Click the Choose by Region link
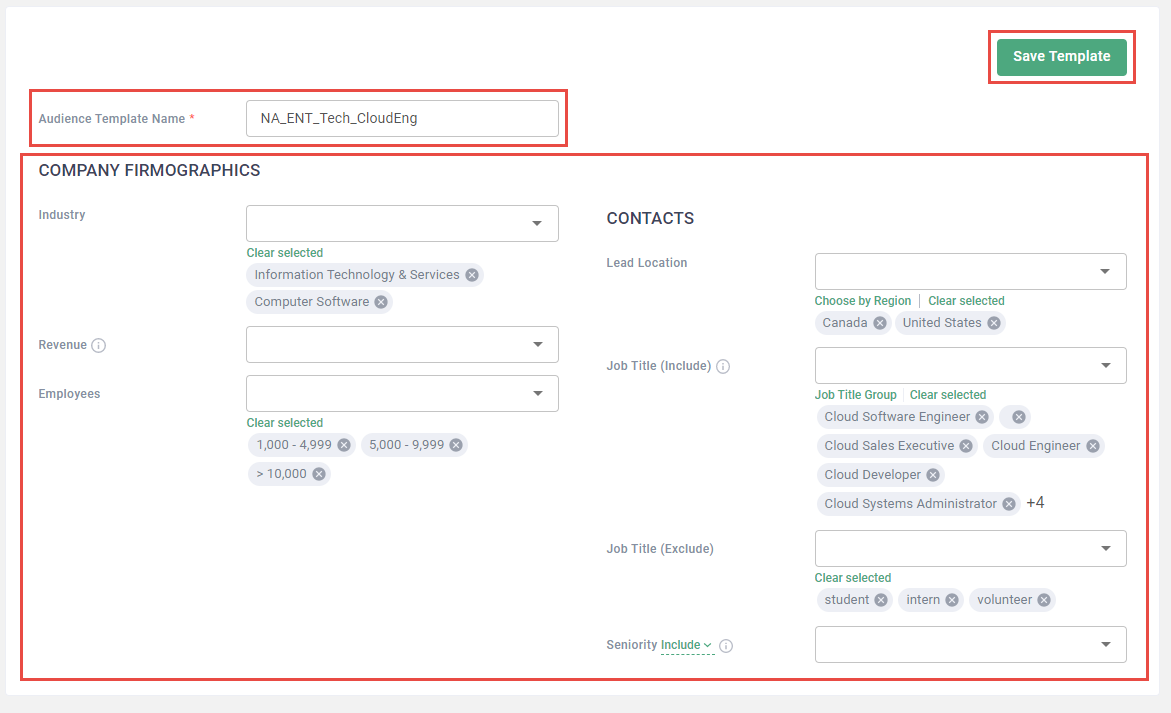 pyautogui.click(x=863, y=301)
